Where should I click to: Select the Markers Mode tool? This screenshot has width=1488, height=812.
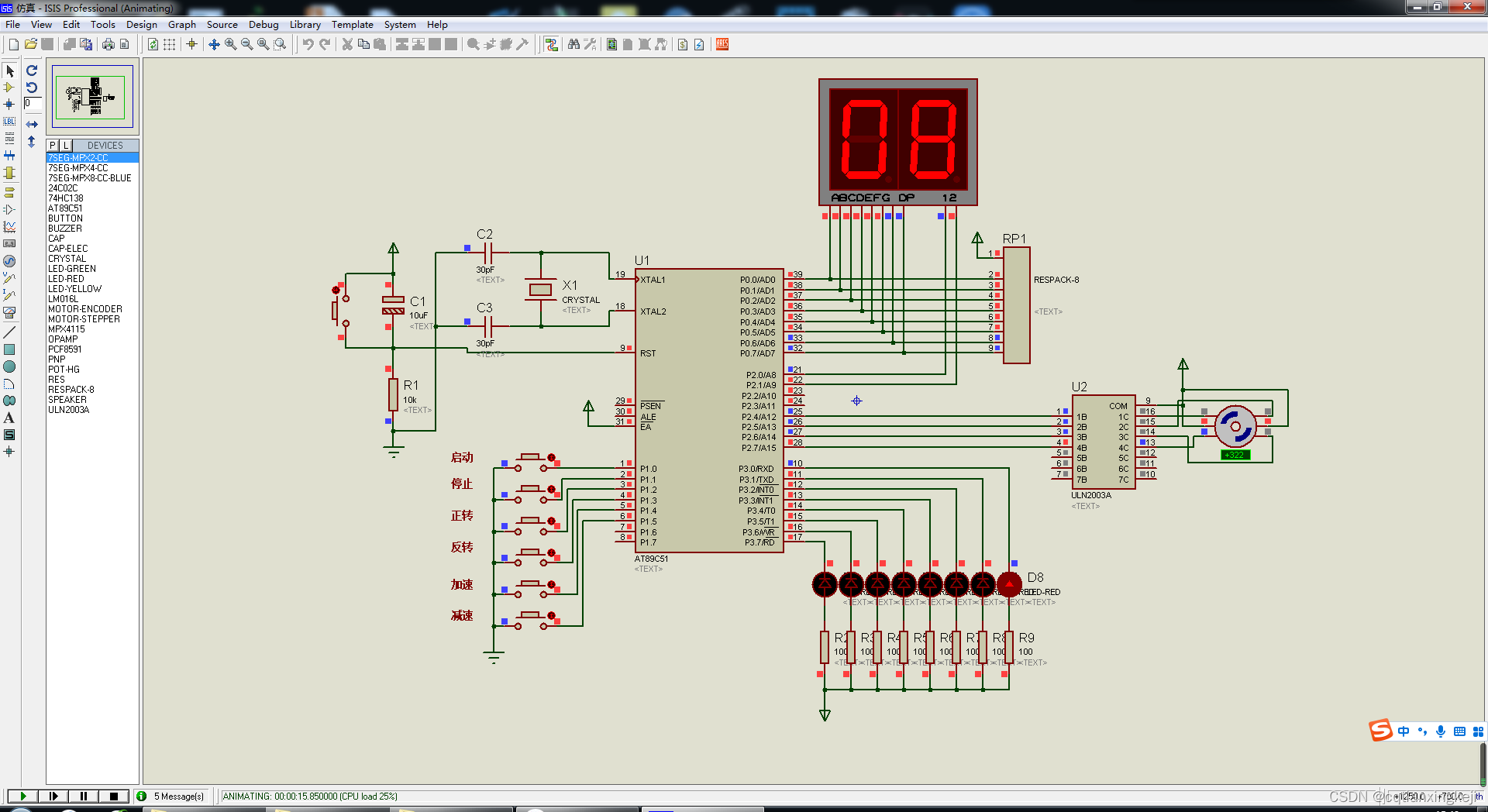pyautogui.click(x=9, y=452)
